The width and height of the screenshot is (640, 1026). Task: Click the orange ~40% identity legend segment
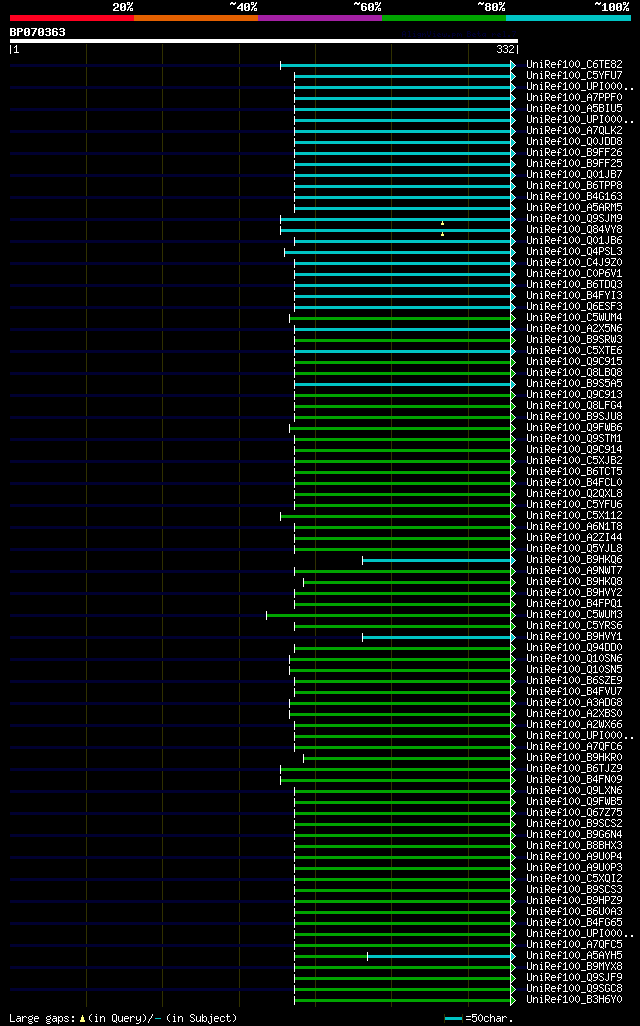196,18
